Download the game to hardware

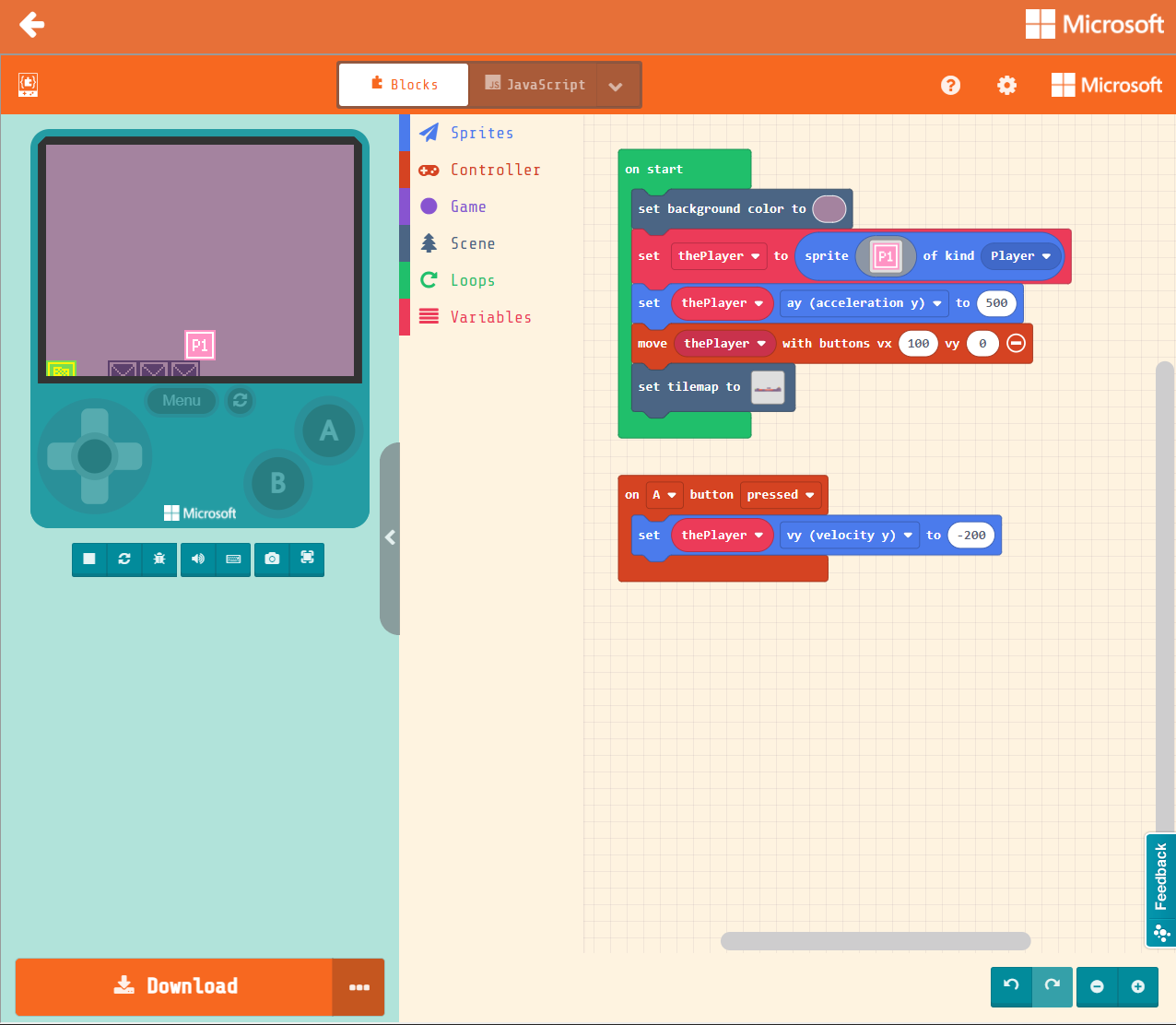coord(174,986)
